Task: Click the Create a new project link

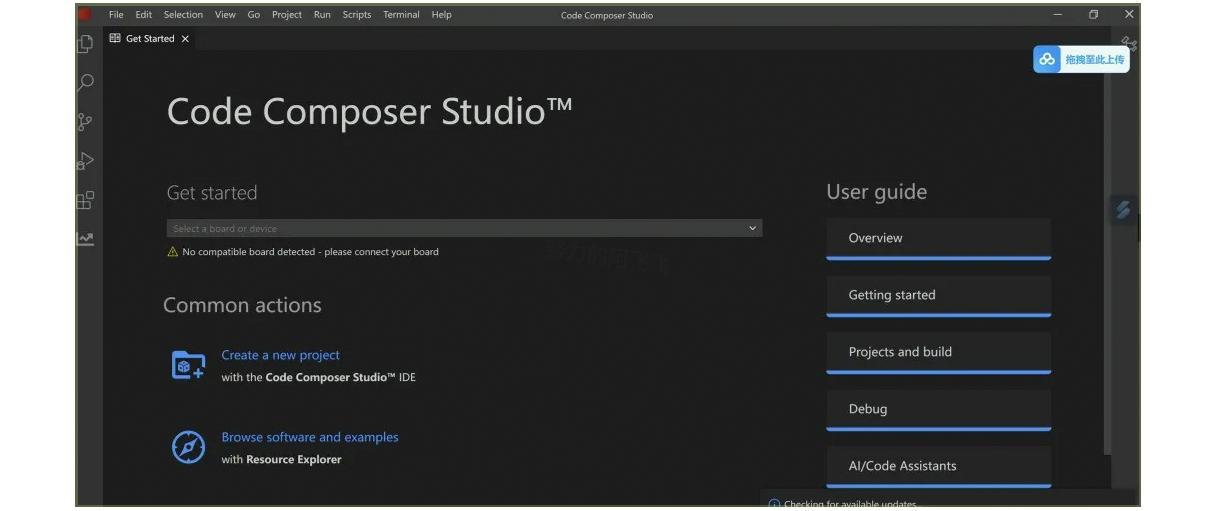Action: pos(280,355)
